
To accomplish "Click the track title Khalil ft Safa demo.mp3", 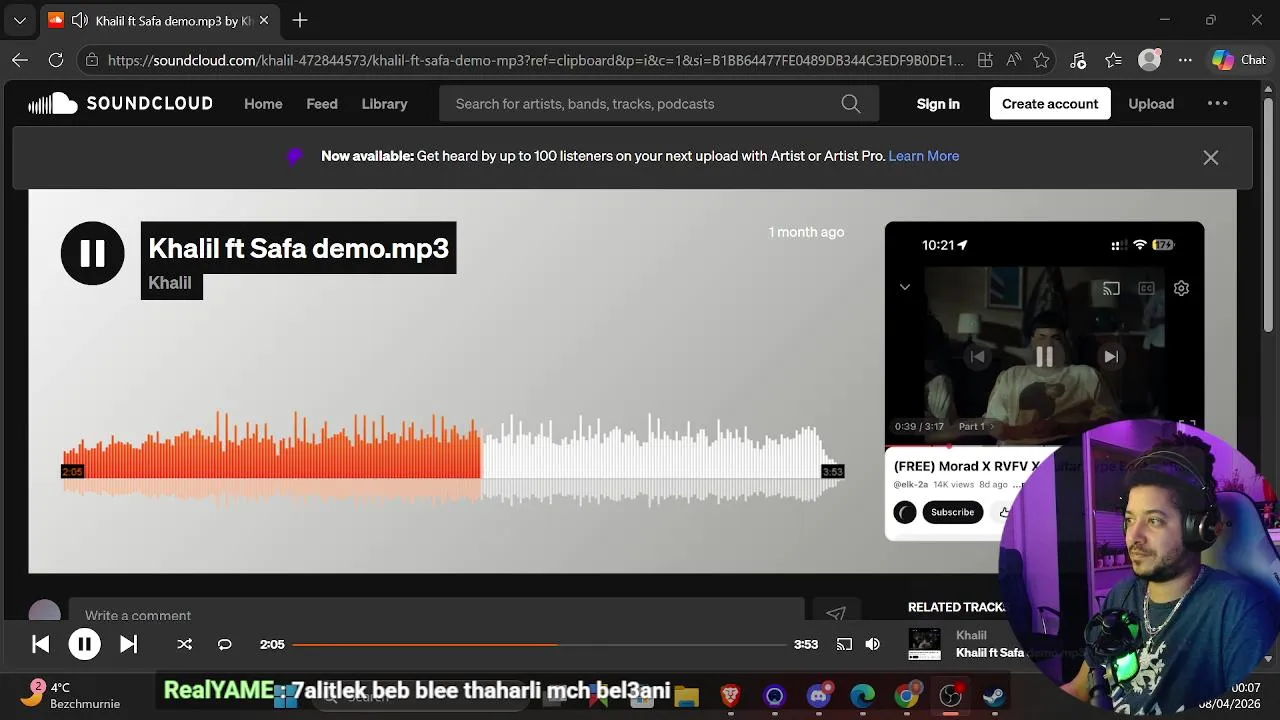I will [298, 248].
